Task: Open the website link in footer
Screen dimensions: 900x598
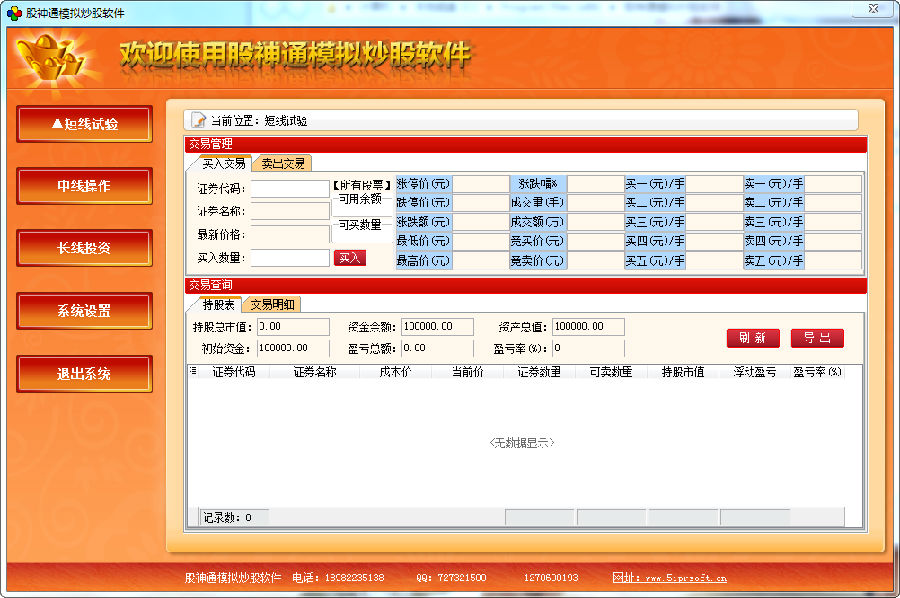Action: (x=669, y=578)
